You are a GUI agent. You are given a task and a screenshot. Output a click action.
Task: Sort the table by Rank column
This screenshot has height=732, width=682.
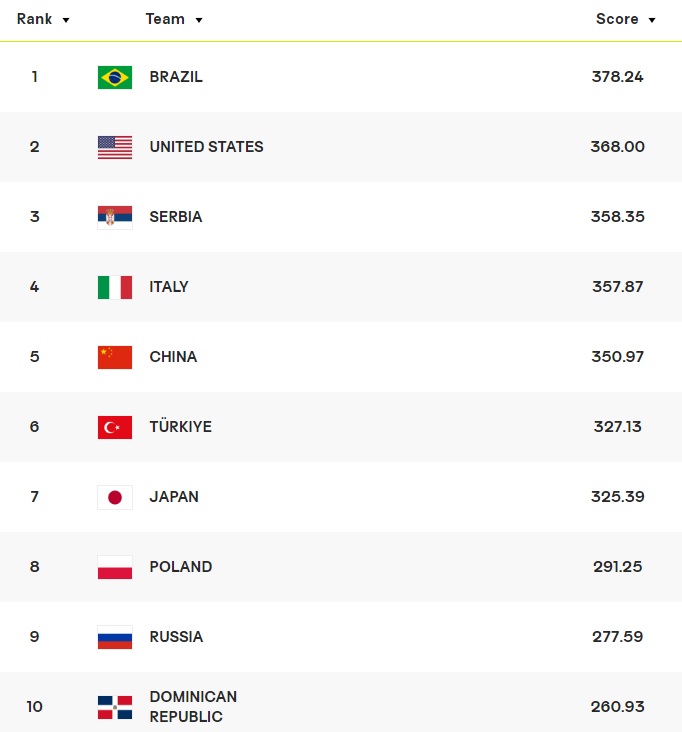pyautogui.click(x=43, y=19)
